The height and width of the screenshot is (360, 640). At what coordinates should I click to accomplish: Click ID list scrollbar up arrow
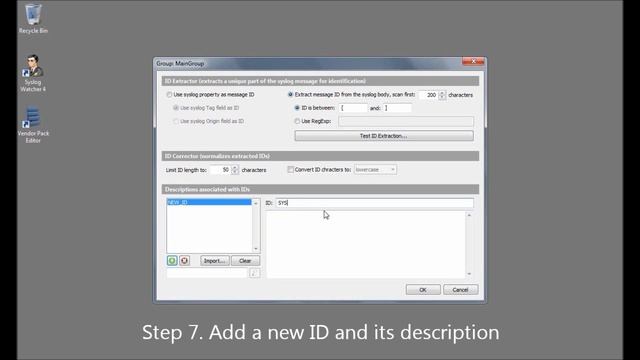click(256, 203)
